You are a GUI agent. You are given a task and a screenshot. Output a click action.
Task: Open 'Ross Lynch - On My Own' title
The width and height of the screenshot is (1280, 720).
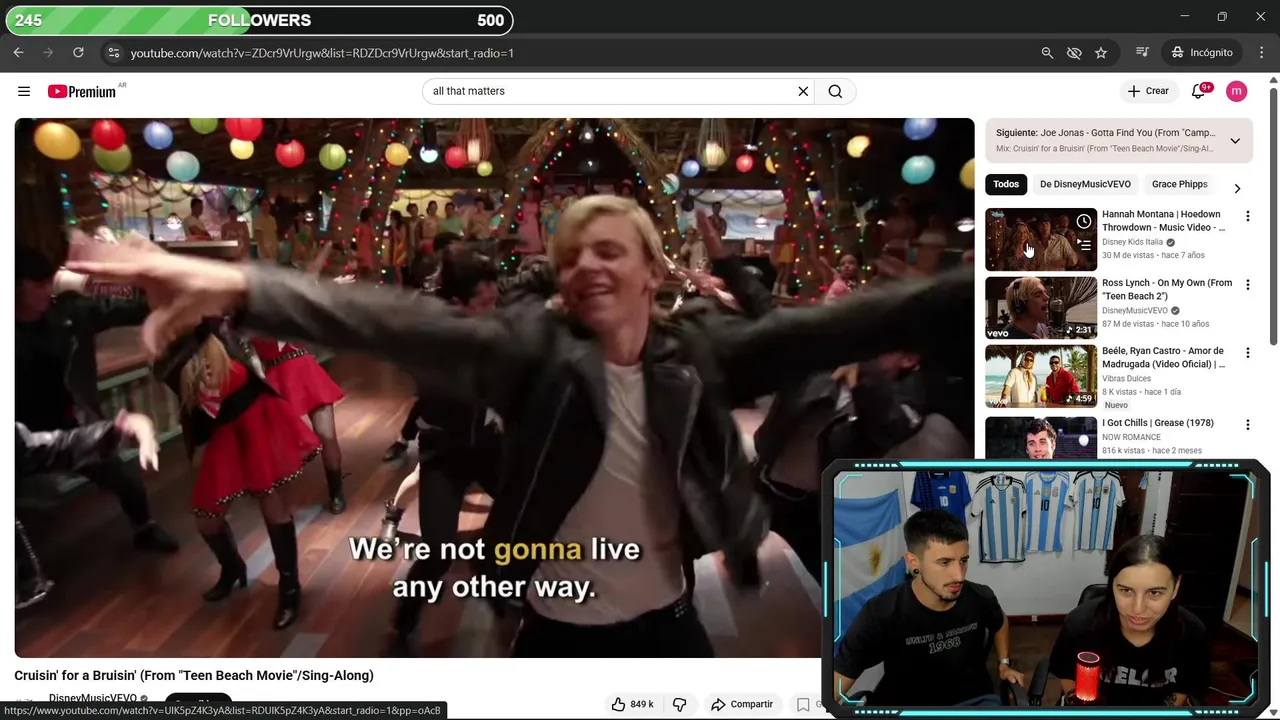tap(1167, 289)
